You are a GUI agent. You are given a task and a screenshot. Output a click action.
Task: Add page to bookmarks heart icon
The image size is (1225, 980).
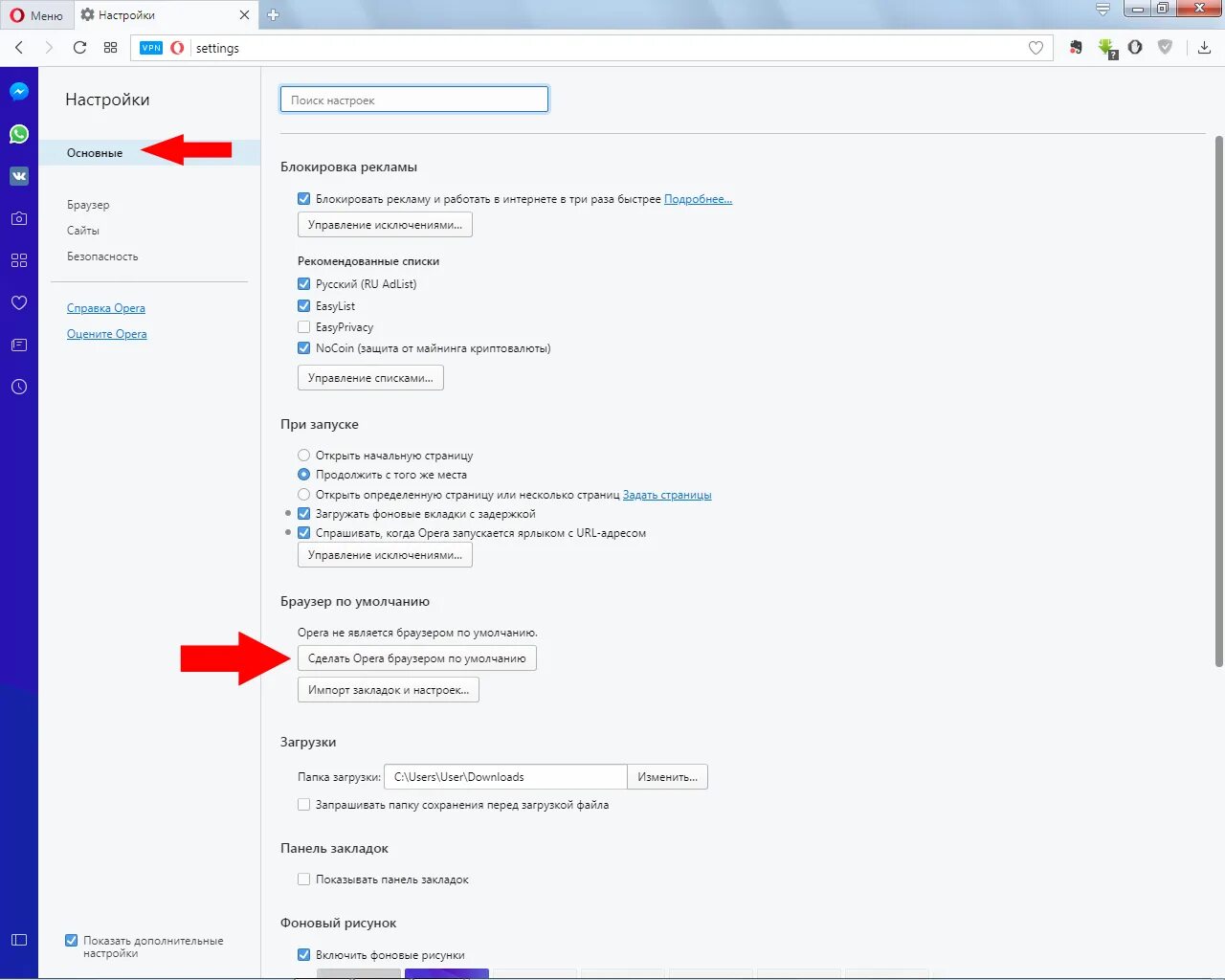(1036, 48)
